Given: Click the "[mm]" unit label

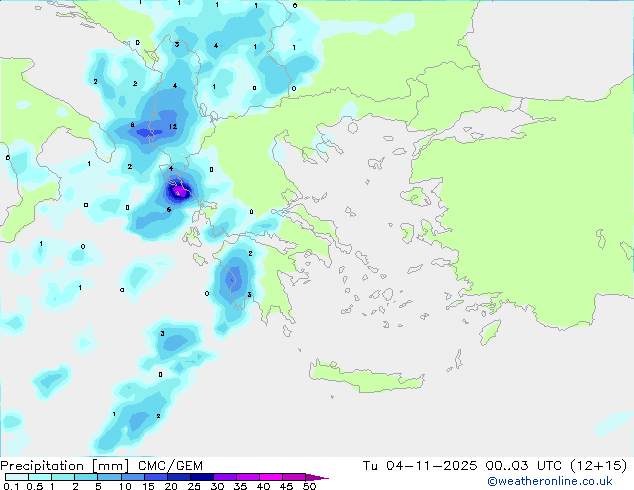Looking at the screenshot, I should [x=111, y=466].
